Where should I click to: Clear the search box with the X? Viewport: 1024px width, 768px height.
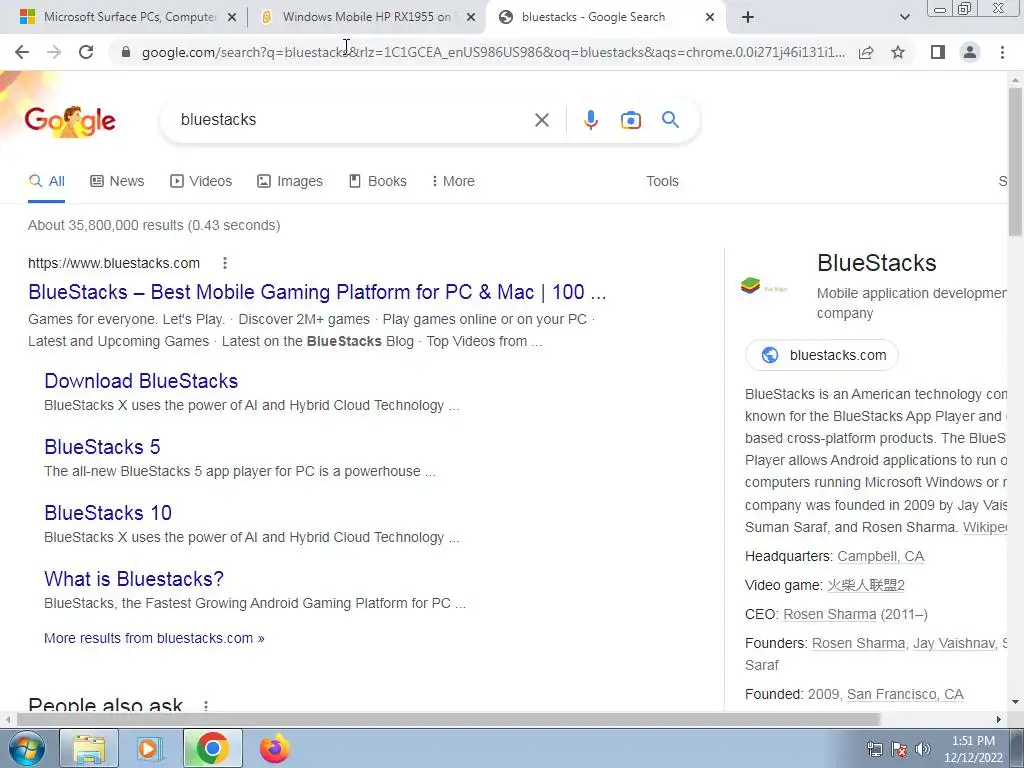(x=541, y=120)
